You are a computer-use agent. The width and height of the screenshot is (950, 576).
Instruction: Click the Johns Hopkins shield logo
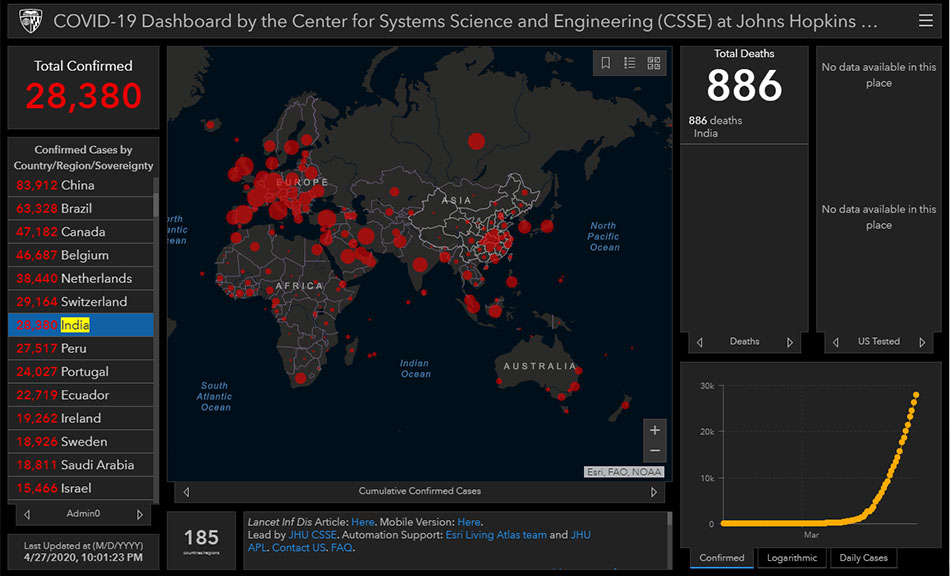pyautogui.click(x=30, y=21)
